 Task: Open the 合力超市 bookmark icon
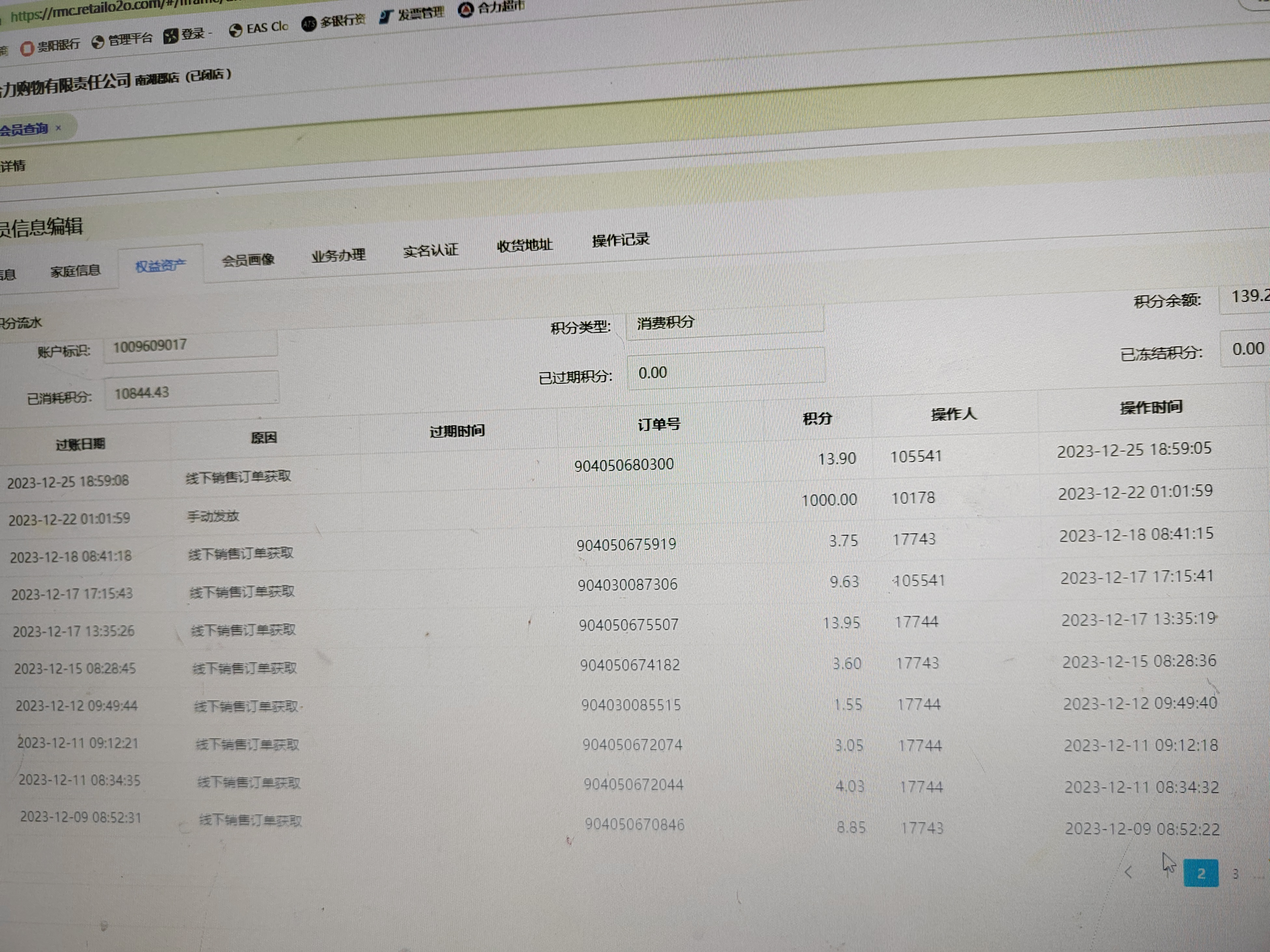[466, 10]
